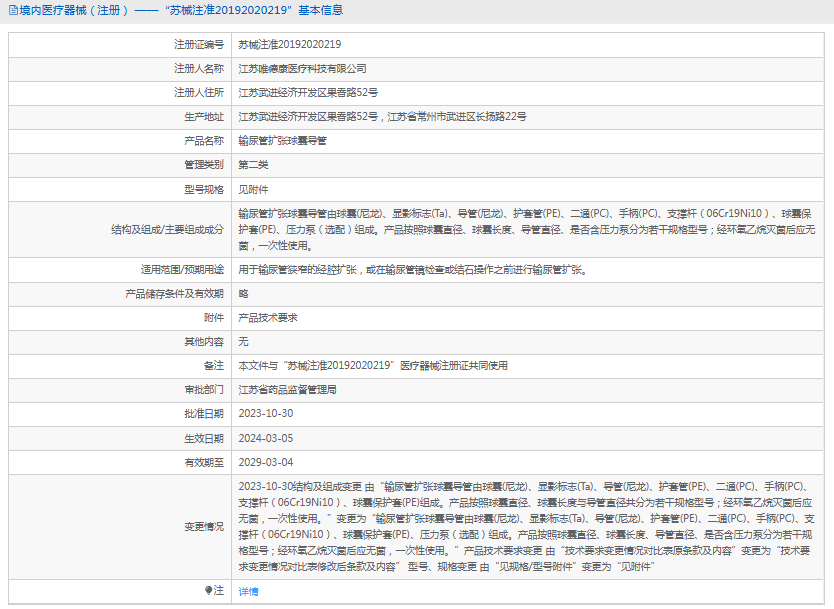
Task: Select company name 江苏唯德康医疗科技有限公司
Action: point(302,69)
